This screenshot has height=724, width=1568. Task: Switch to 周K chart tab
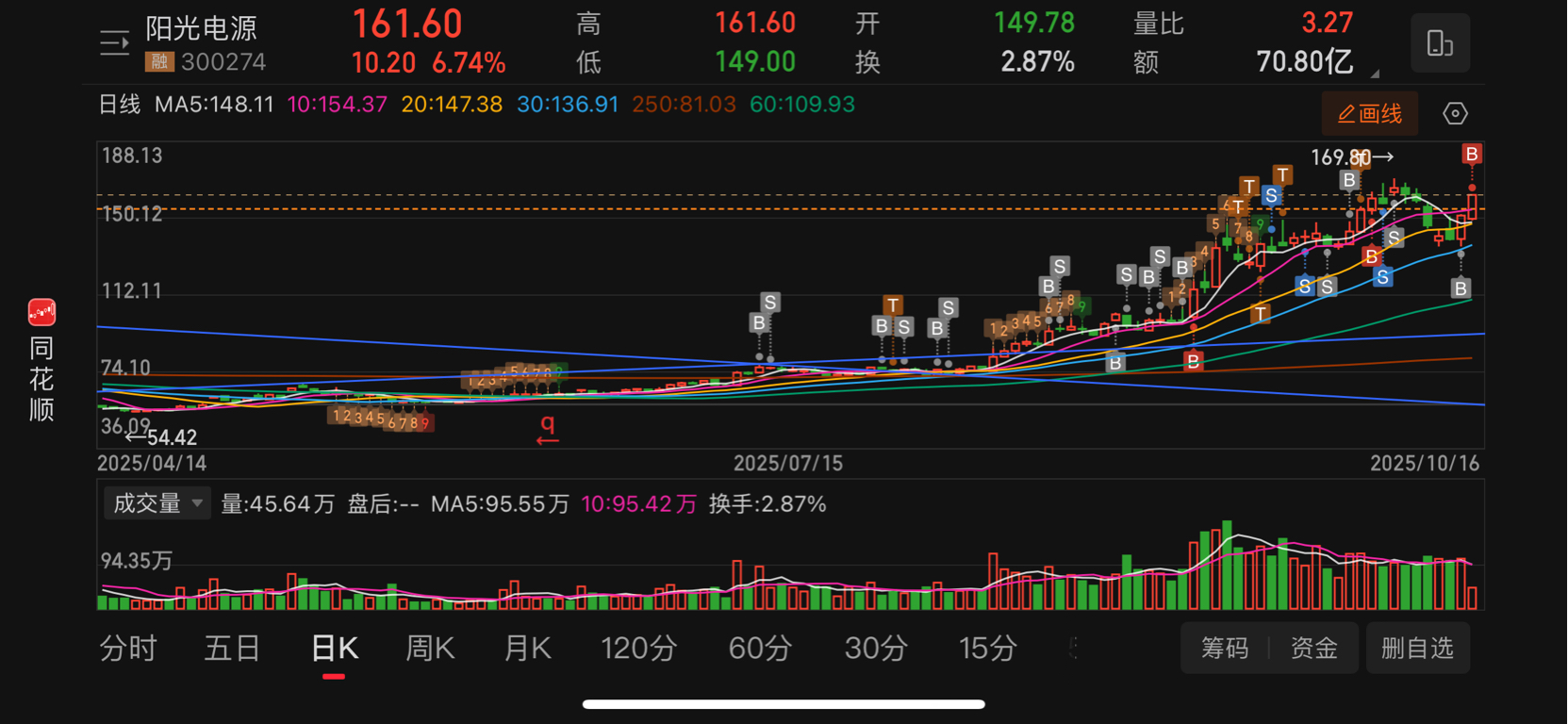point(430,649)
